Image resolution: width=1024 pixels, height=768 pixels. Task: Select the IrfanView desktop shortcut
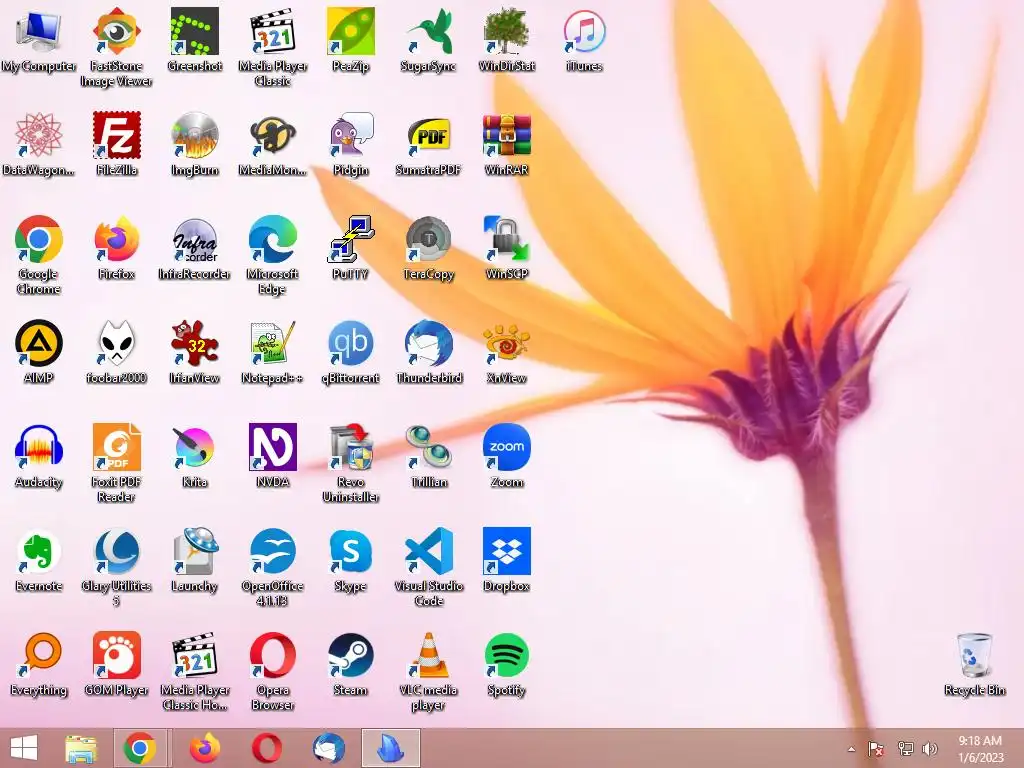pyautogui.click(x=195, y=343)
